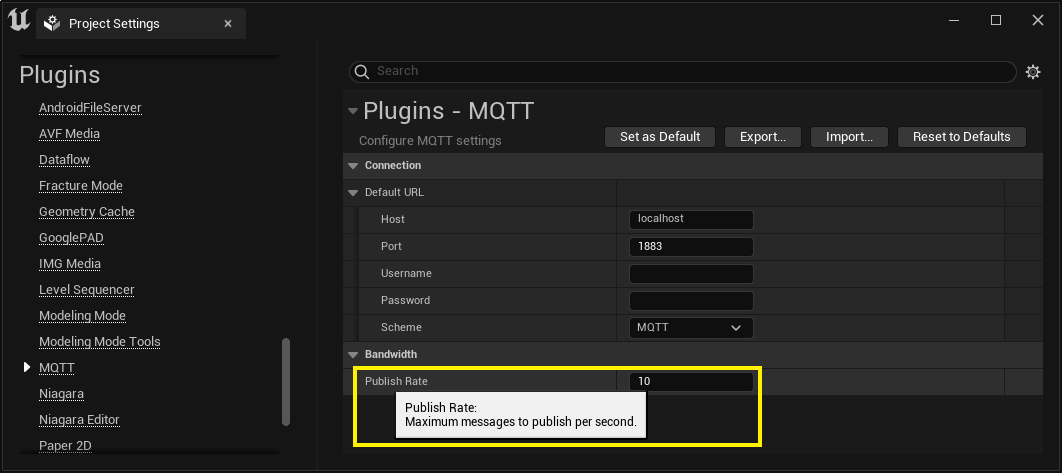Open Paper 2D plugin settings
The image size is (1062, 473).
pos(65,446)
